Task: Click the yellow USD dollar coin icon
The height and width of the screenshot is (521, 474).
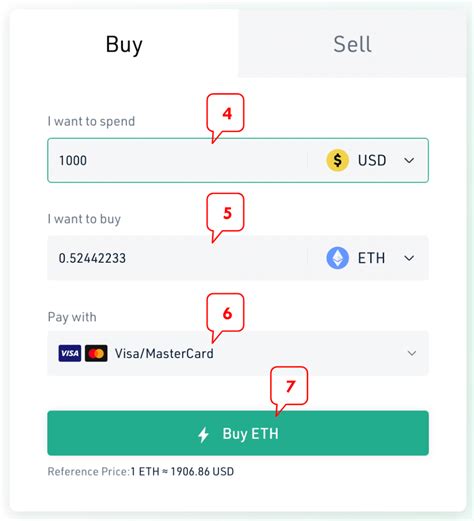Action: (x=337, y=160)
